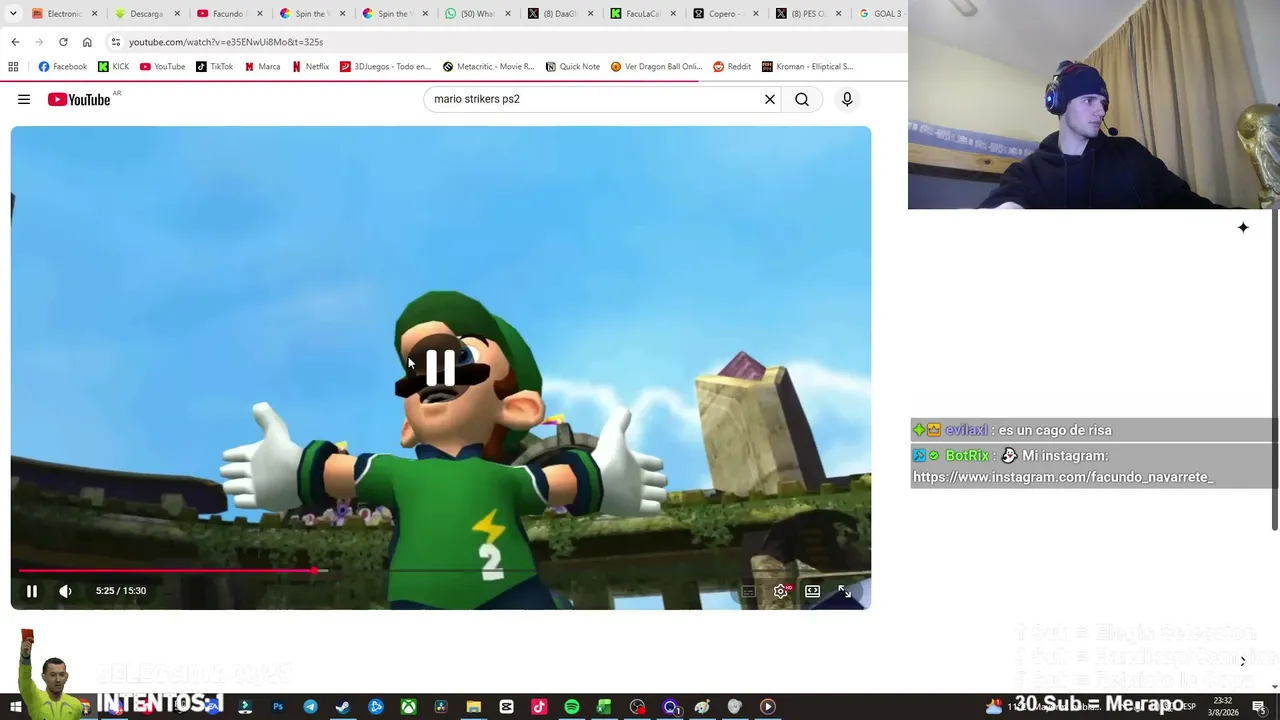Open Steam from the taskbar
The image size is (1280, 720).
(343, 707)
